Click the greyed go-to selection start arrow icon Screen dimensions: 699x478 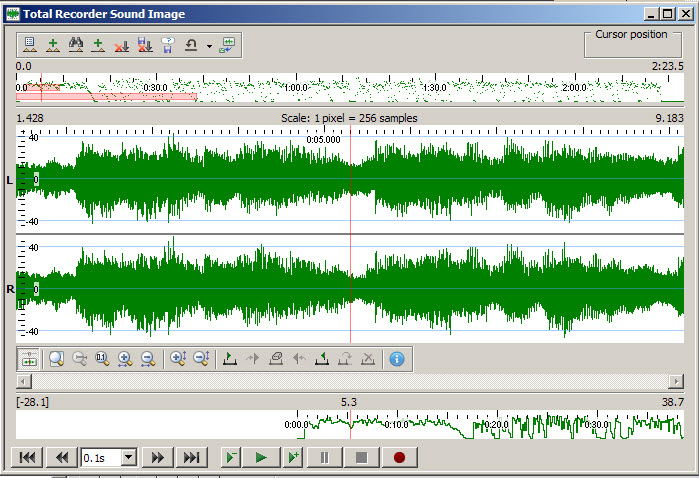click(x=253, y=359)
